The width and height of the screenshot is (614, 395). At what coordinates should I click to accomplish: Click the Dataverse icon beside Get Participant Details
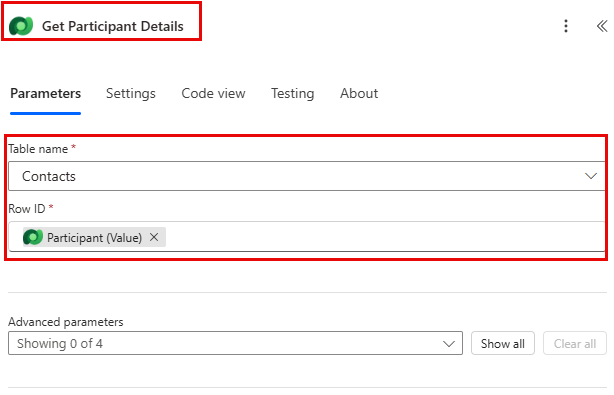(21, 26)
